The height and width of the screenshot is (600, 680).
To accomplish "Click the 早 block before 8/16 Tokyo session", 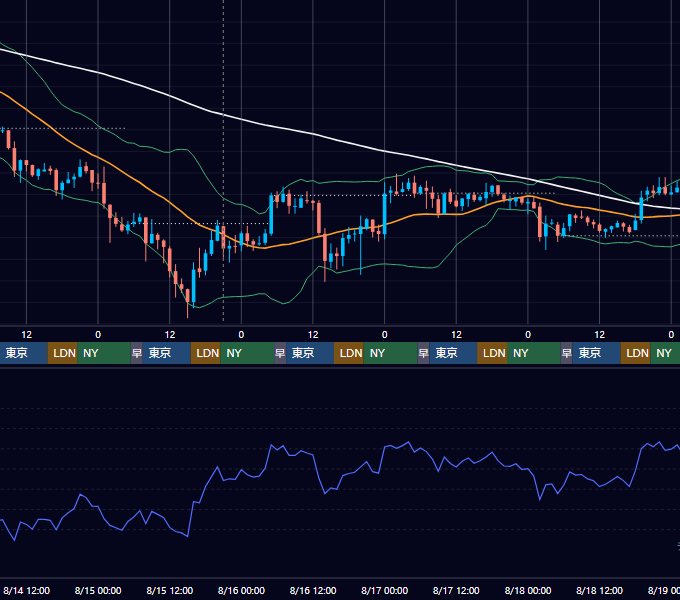I will point(280,353).
